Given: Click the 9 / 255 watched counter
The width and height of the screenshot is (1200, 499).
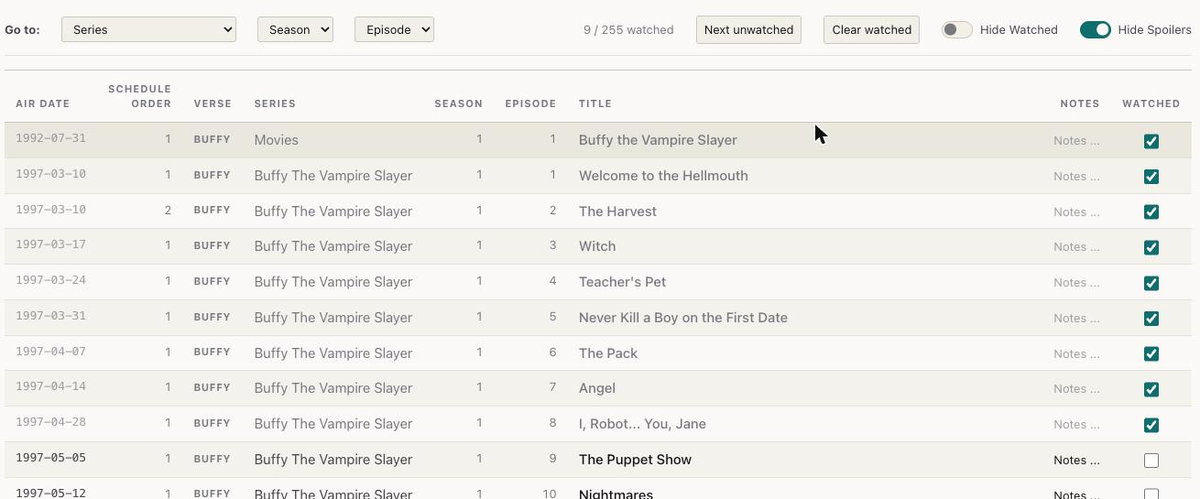Looking at the screenshot, I should point(628,30).
